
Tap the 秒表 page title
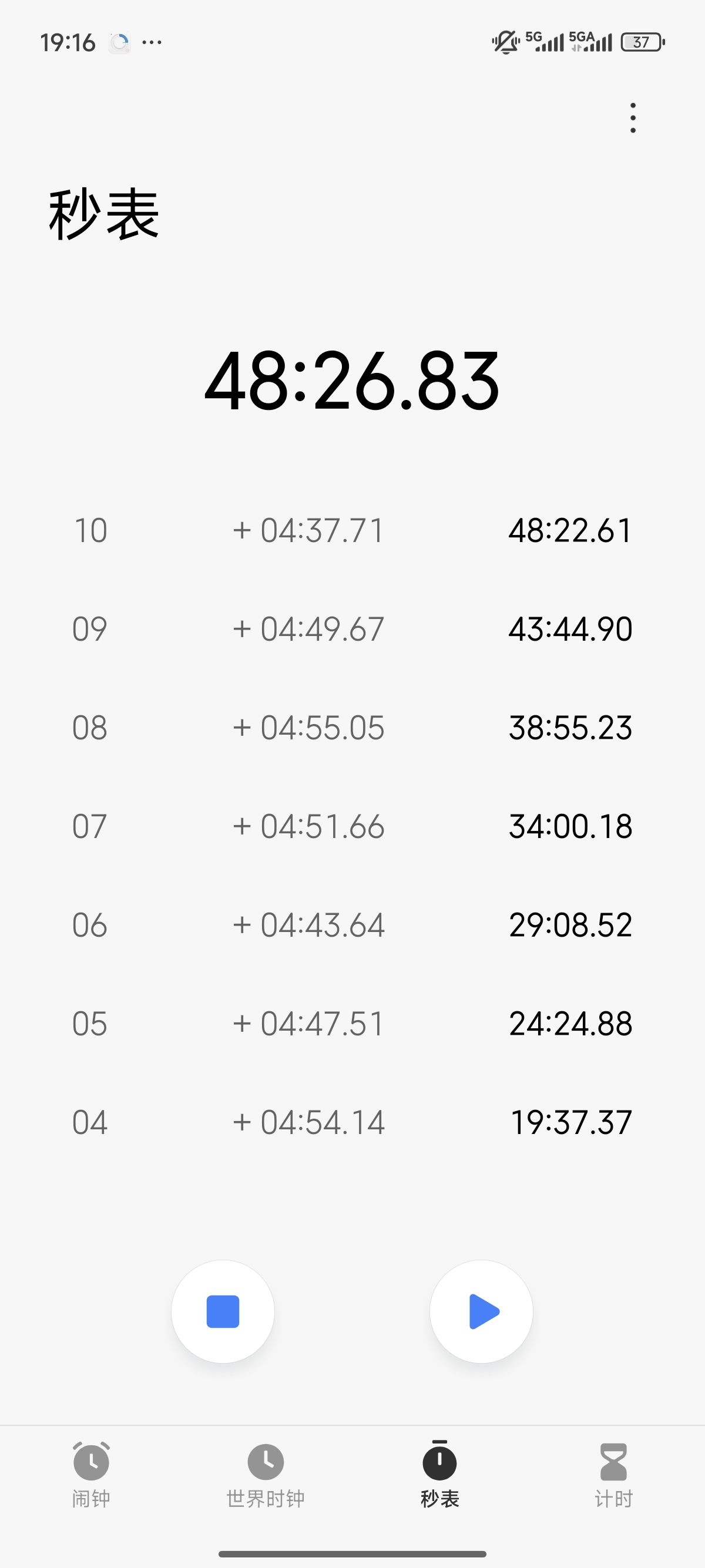coord(104,214)
